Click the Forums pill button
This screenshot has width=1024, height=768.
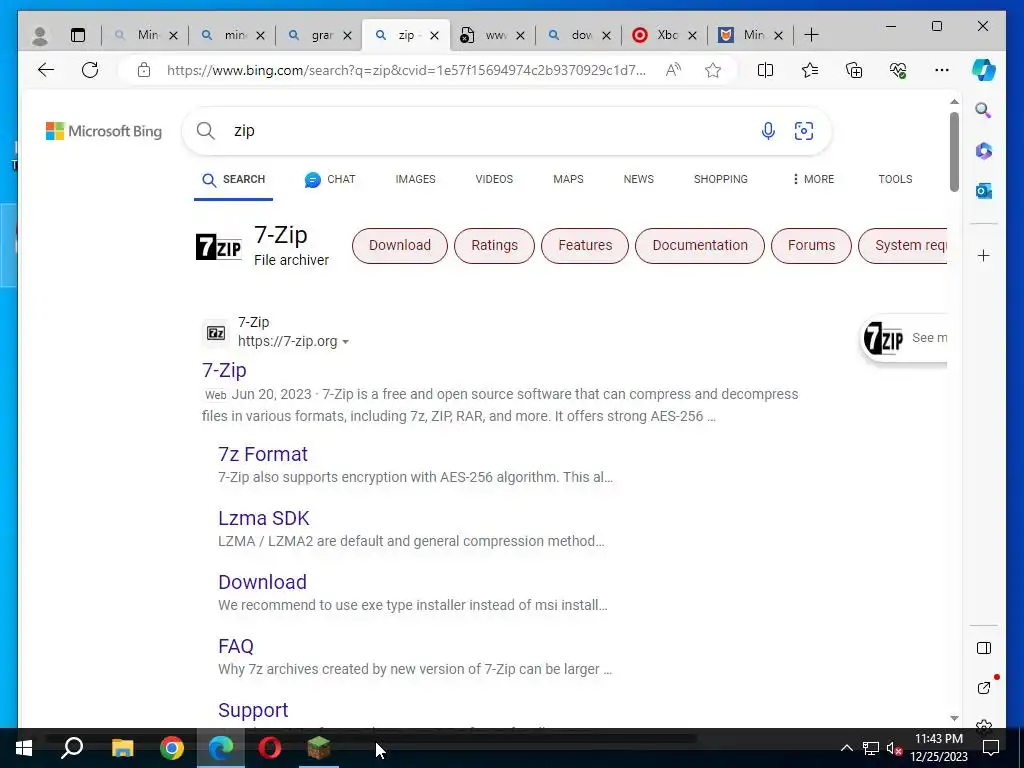tap(812, 246)
